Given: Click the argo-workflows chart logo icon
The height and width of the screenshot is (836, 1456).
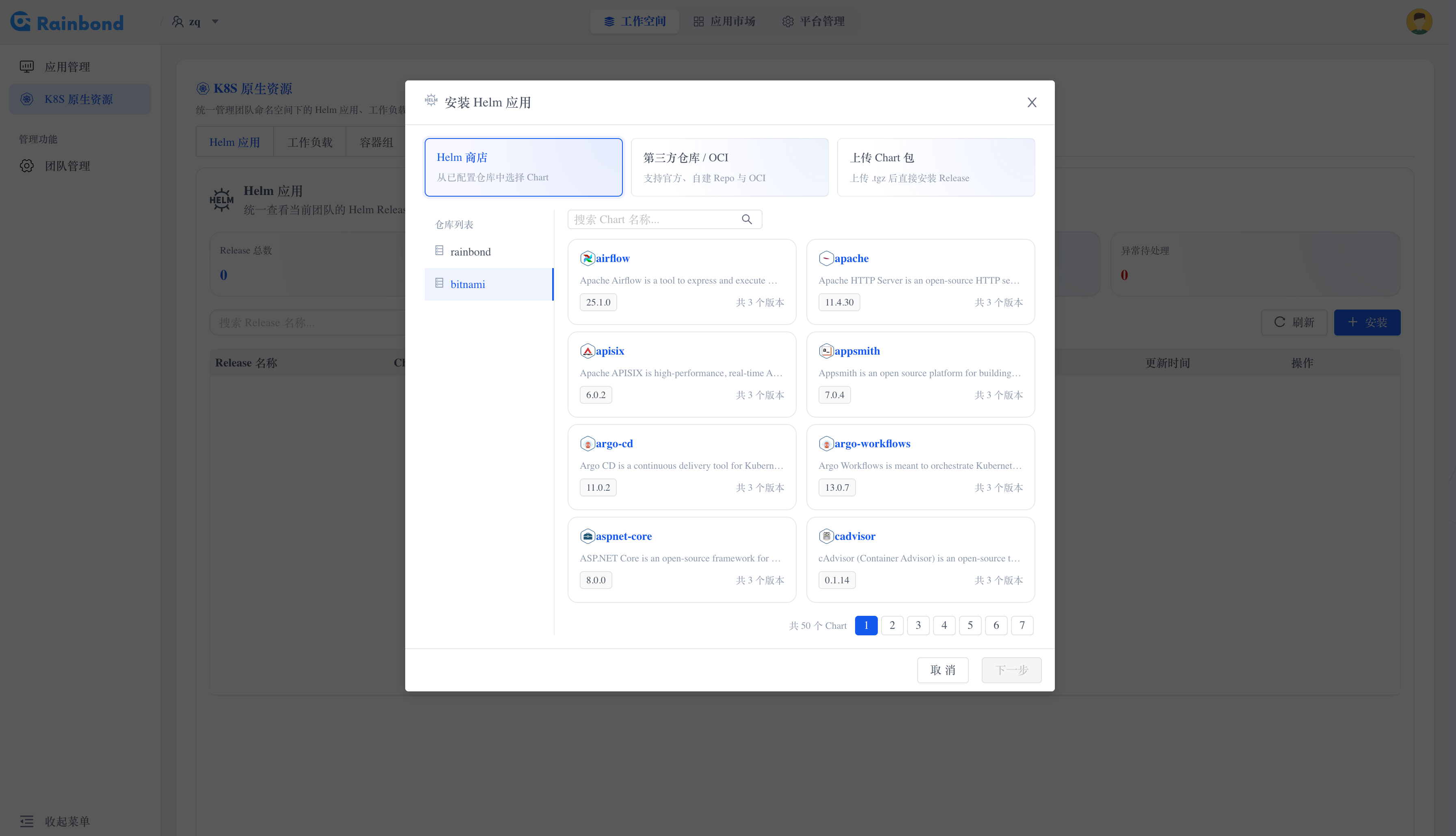Looking at the screenshot, I should click(x=826, y=443).
